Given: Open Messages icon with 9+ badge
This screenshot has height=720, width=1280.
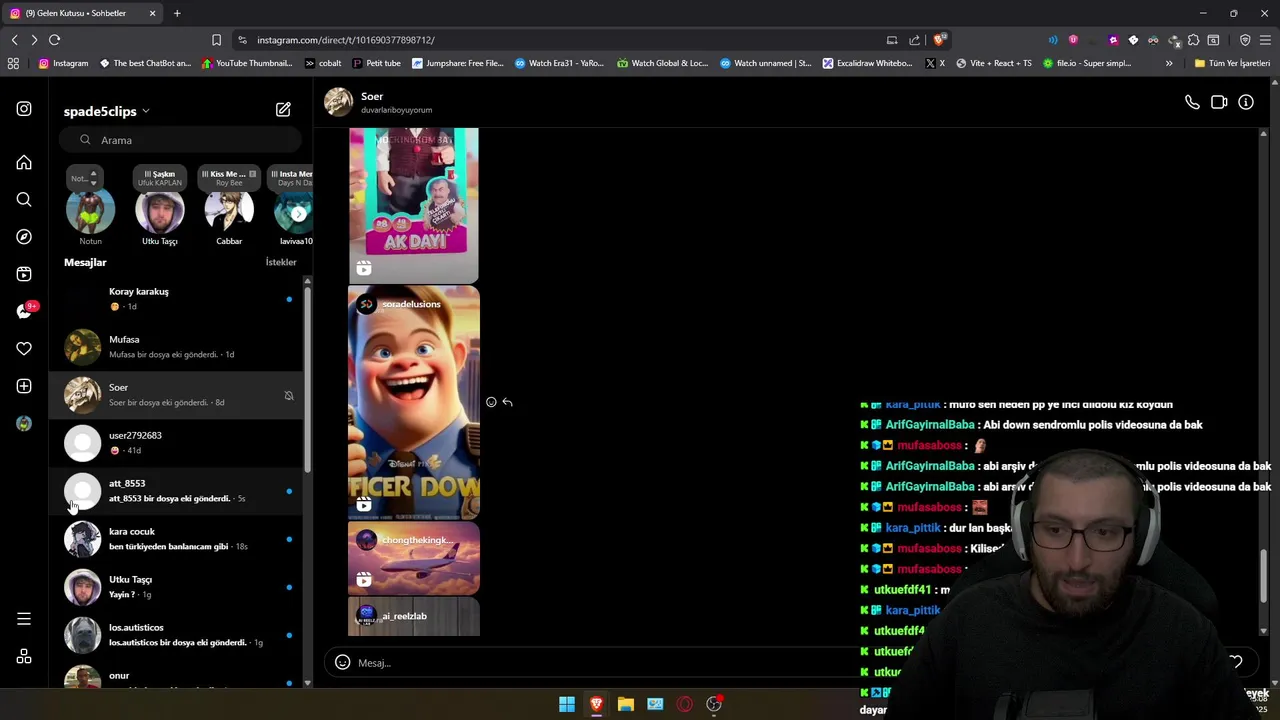Looking at the screenshot, I should [25, 311].
